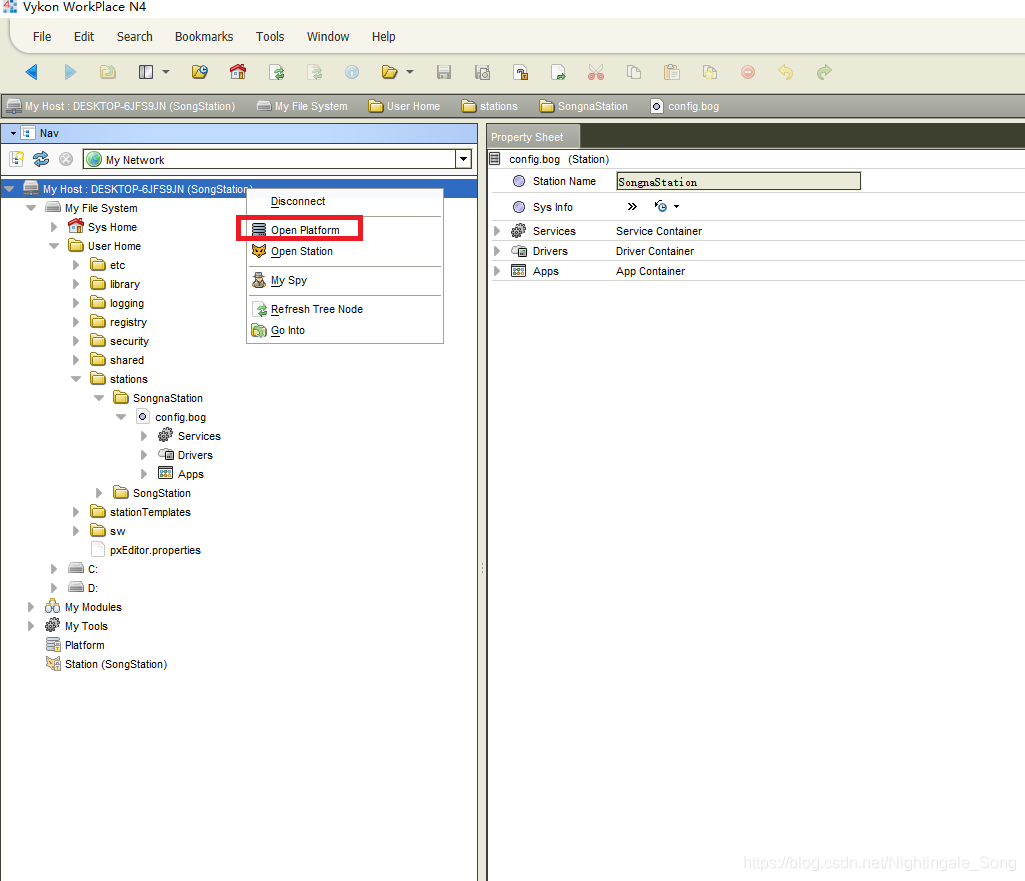Click the info icon in the toolbar
The height and width of the screenshot is (881, 1025).
tap(352, 72)
